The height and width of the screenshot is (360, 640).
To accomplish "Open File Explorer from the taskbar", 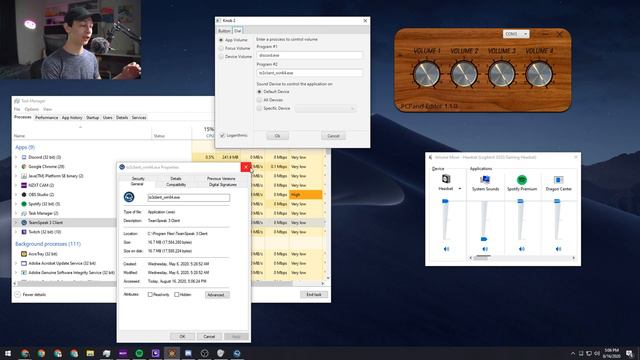I will (90, 353).
